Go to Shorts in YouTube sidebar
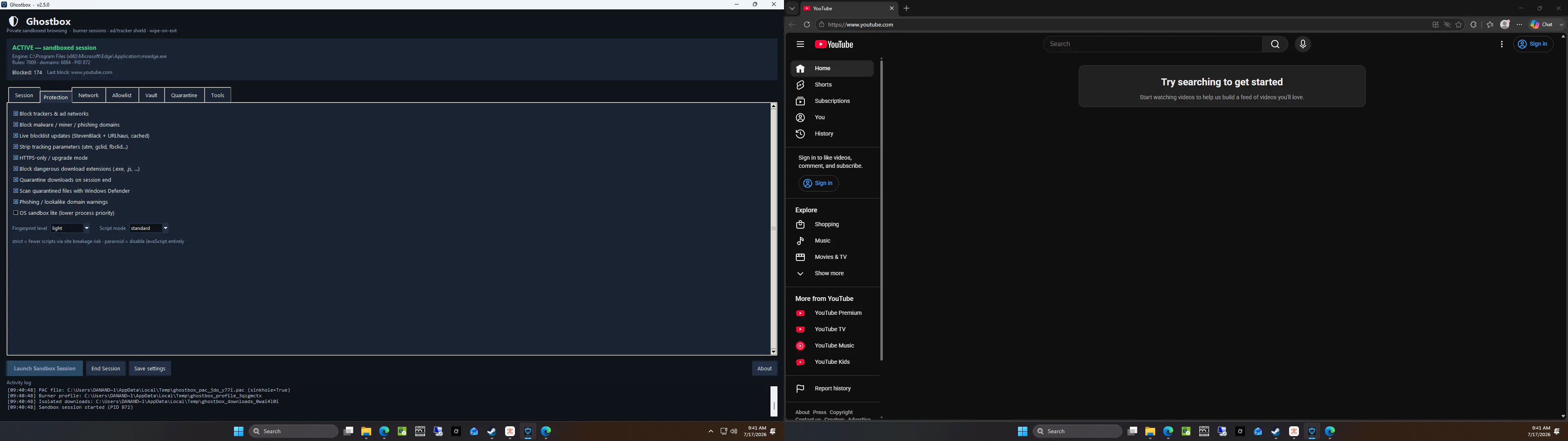The height and width of the screenshot is (441, 1568). click(x=831, y=85)
